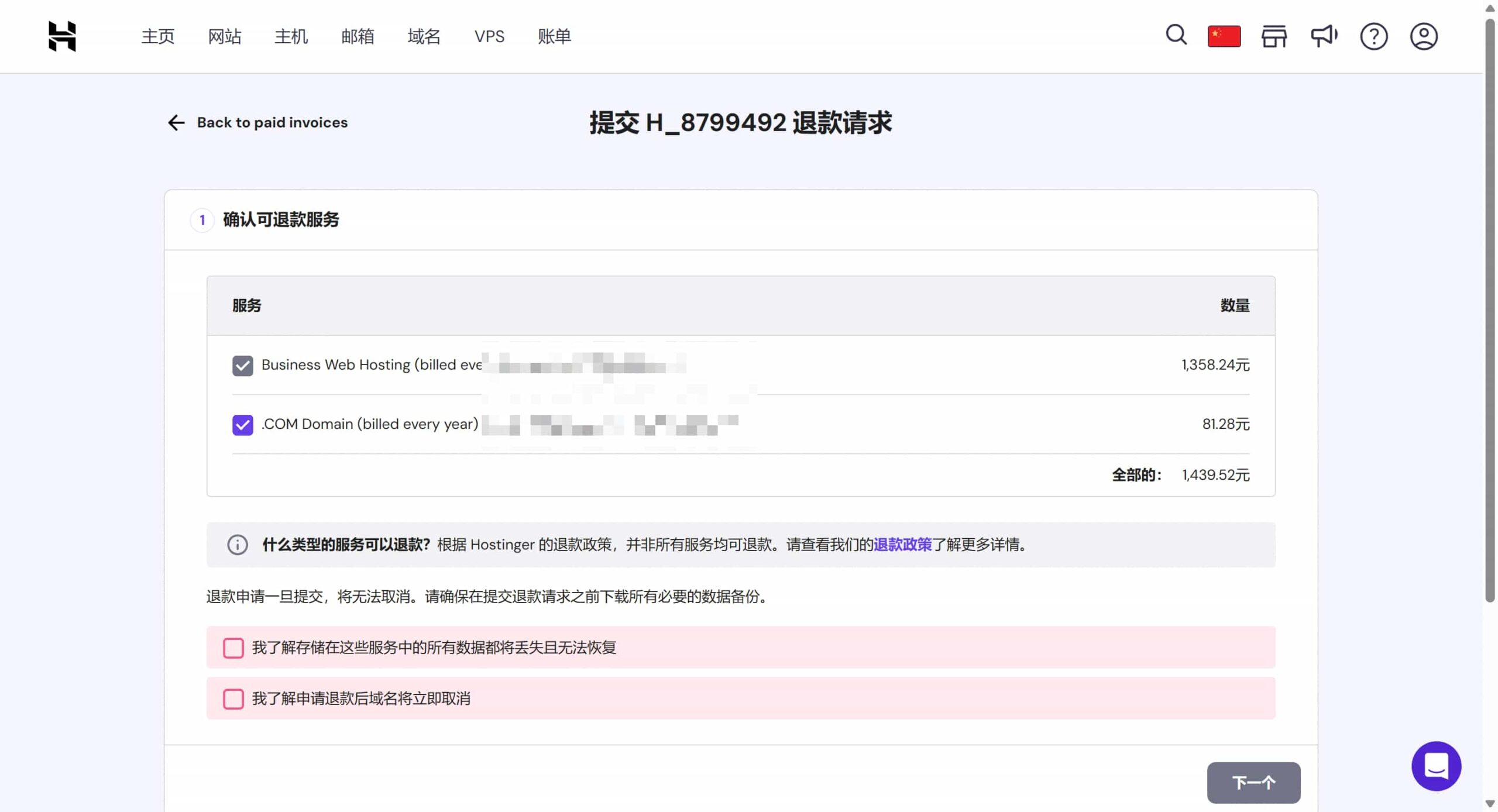1498x812 pixels.
Task: Open the marketplace store icon
Action: point(1274,36)
